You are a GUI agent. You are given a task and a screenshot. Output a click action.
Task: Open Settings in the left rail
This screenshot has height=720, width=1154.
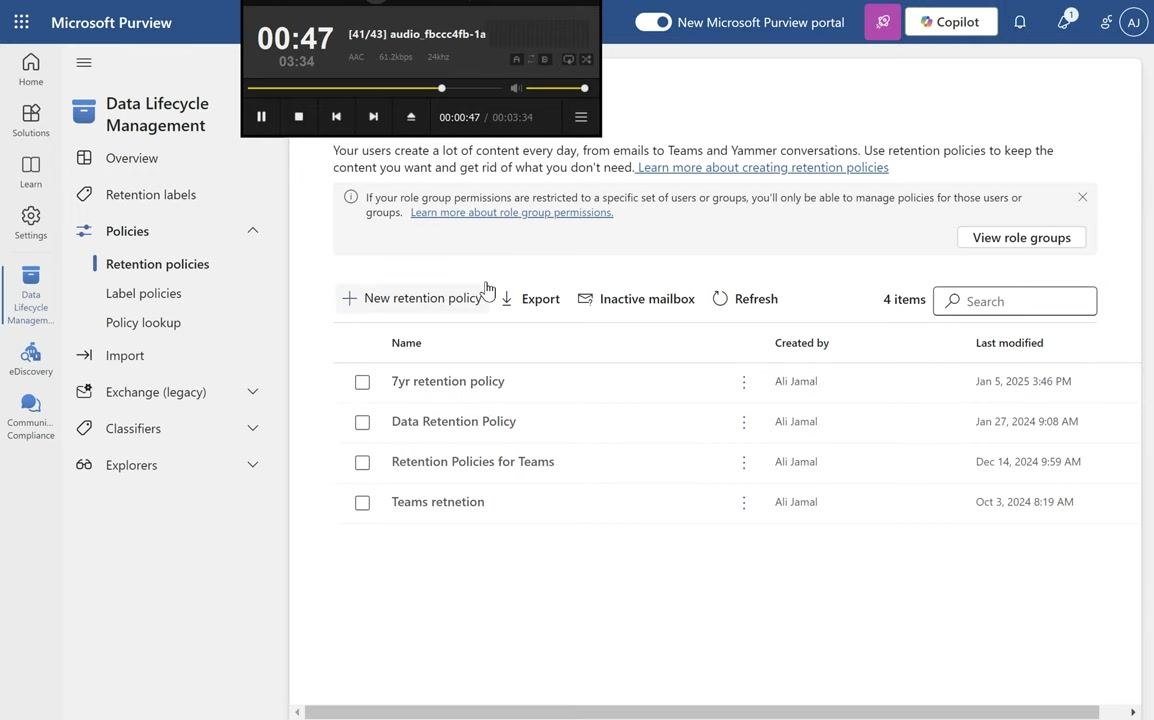coord(31,223)
